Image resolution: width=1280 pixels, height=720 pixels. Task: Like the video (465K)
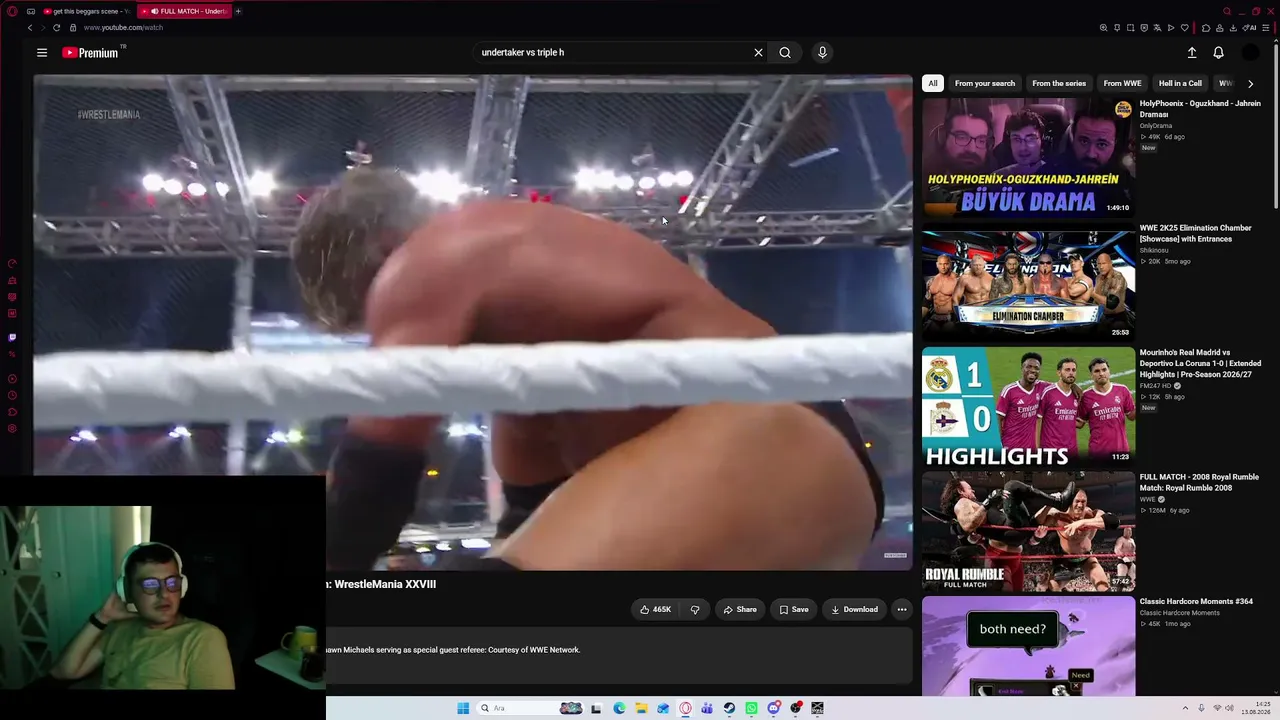tap(656, 609)
